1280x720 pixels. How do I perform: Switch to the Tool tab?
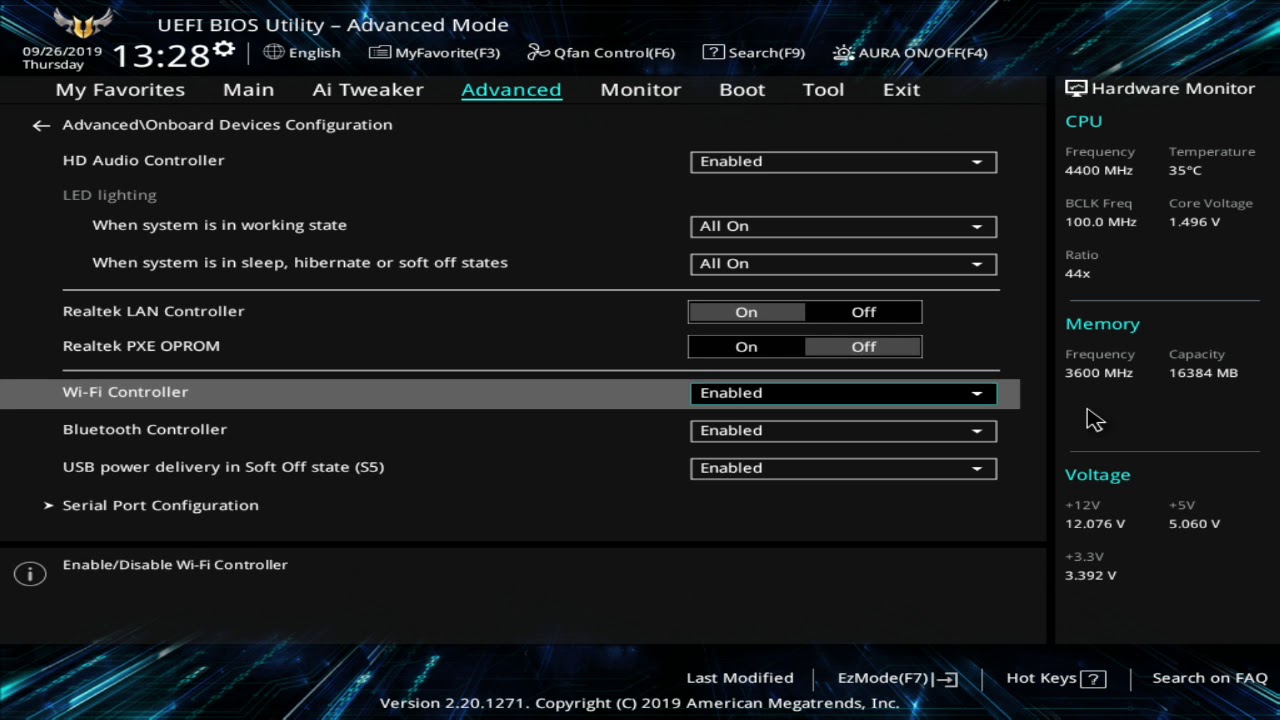823,89
